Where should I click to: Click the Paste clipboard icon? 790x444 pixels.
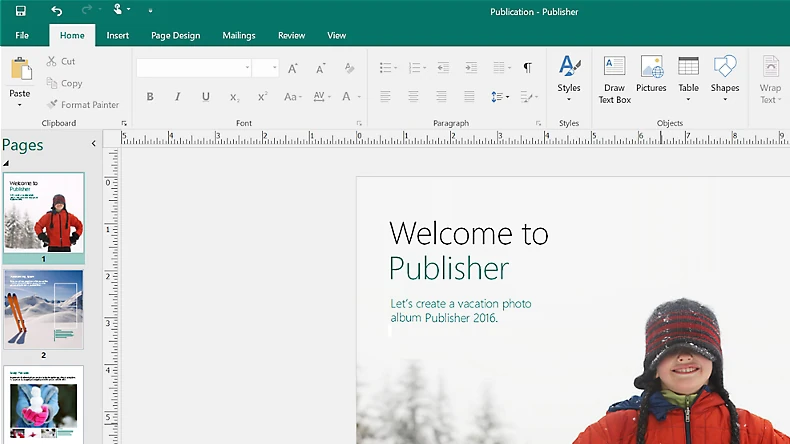(x=21, y=69)
